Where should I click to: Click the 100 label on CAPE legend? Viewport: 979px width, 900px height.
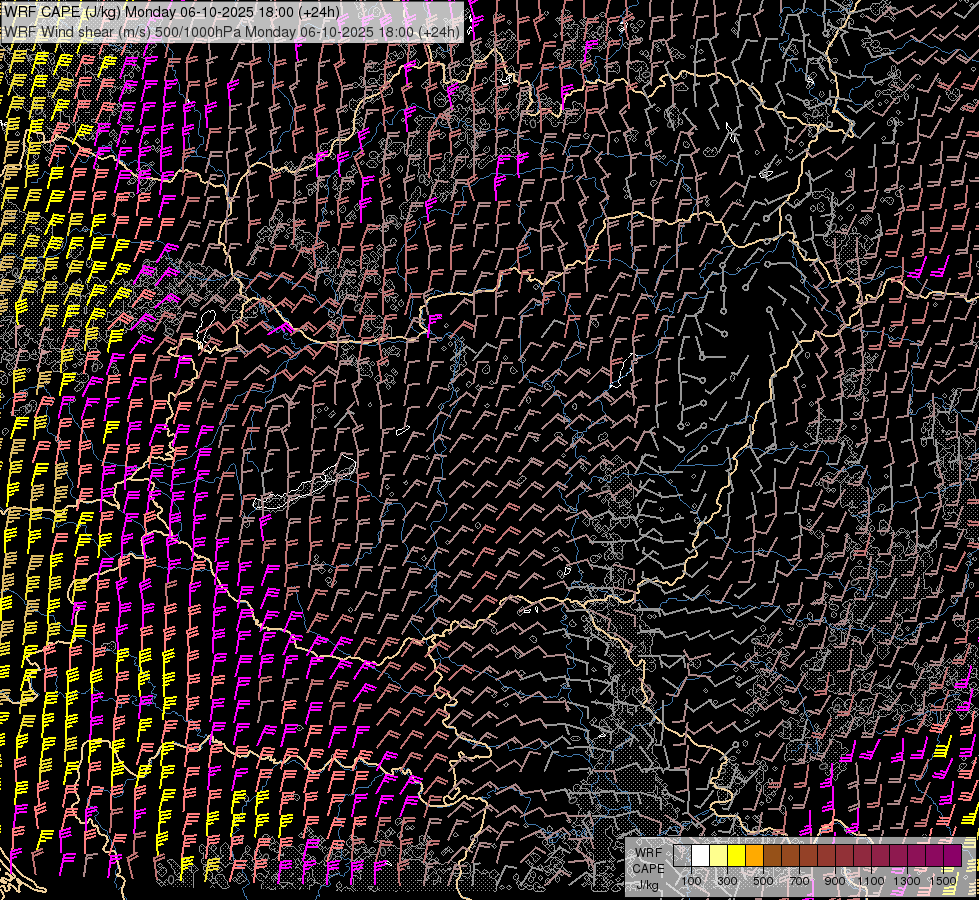(691, 881)
